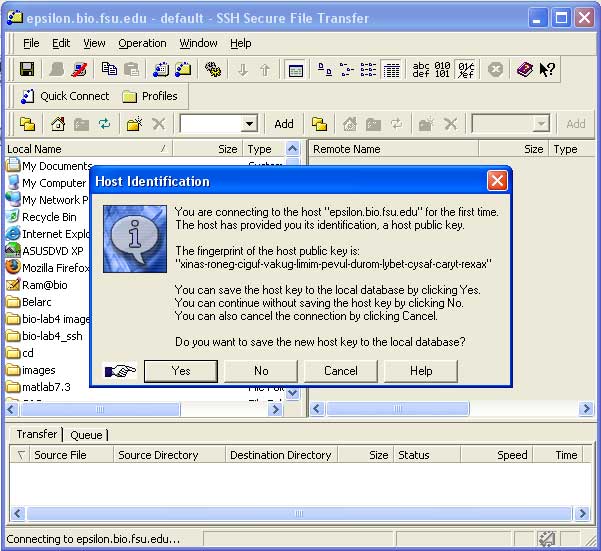The image size is (601, 551).
Task: Click the What's This help cursor icon
Action: pyautogui.click(x=547, y=69)
